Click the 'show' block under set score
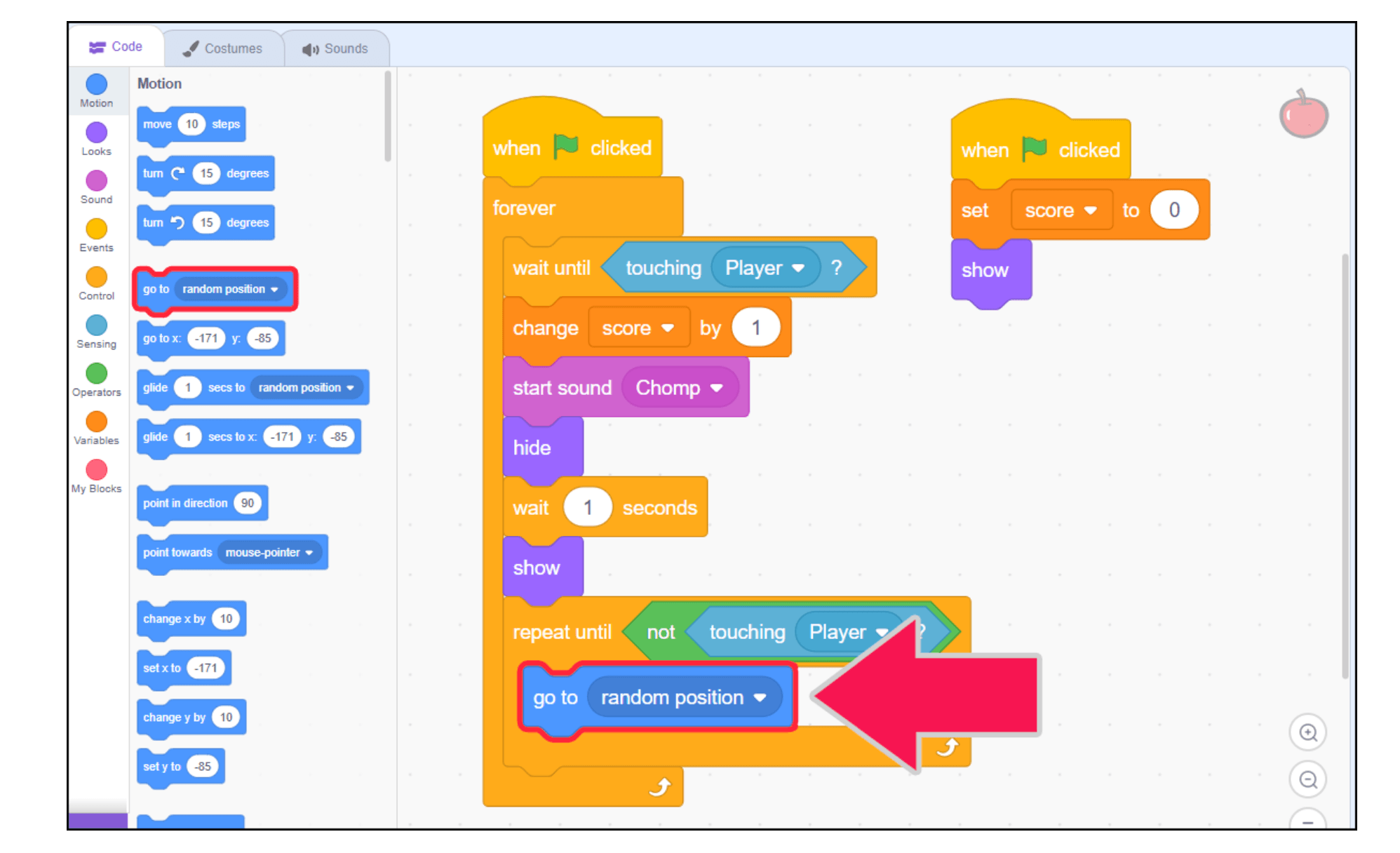1400x853 pixels. (991, 270)
